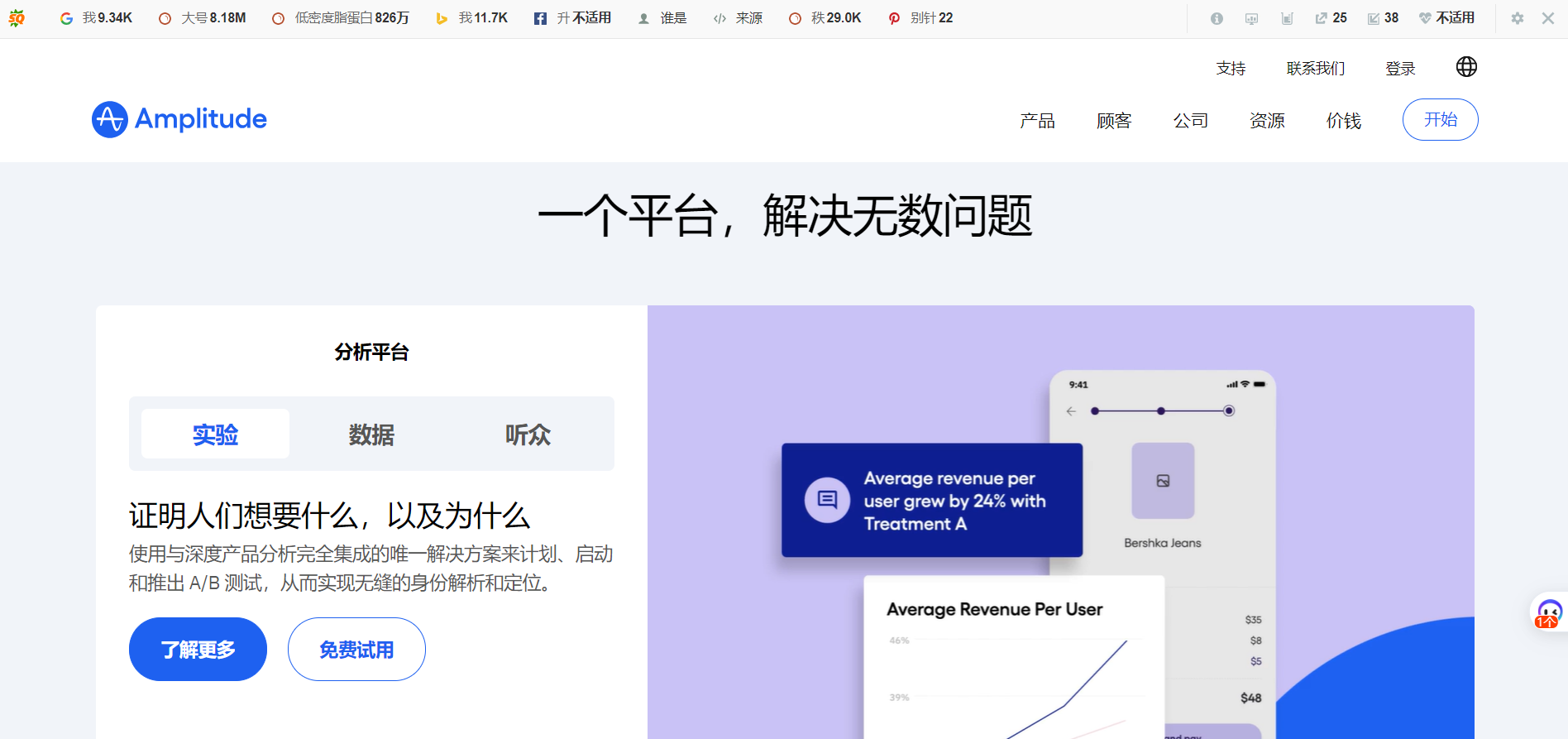Click the 开始 button in the header
This screenshot has width=1568, height=739.
point(1441,120)
